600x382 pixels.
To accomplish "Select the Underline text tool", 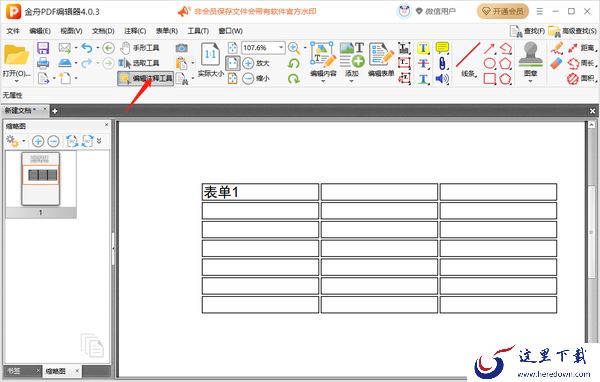I will tap(423, 79).
